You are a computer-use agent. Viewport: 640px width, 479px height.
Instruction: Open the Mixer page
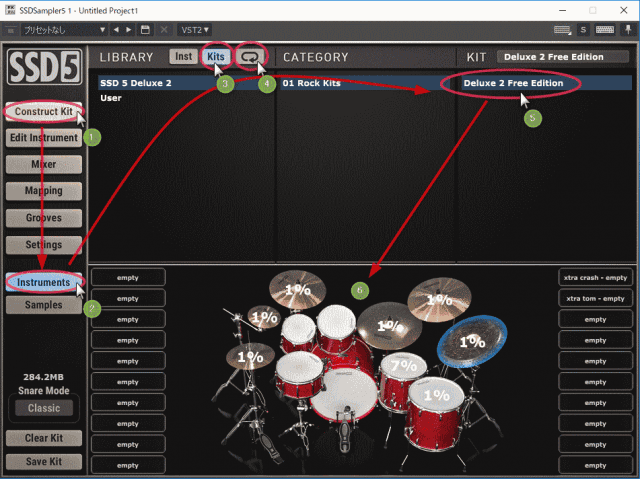tap(44, 164)
